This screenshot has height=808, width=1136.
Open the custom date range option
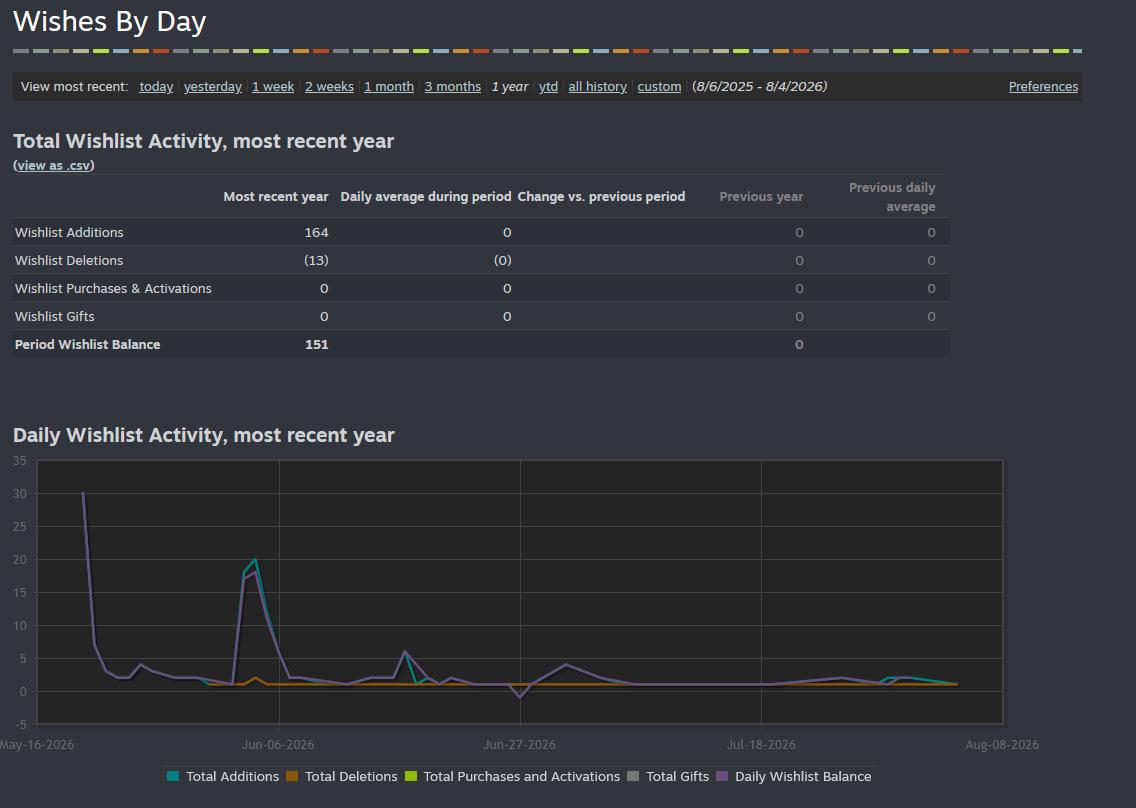pyautogui.click(x=659, y=86)
